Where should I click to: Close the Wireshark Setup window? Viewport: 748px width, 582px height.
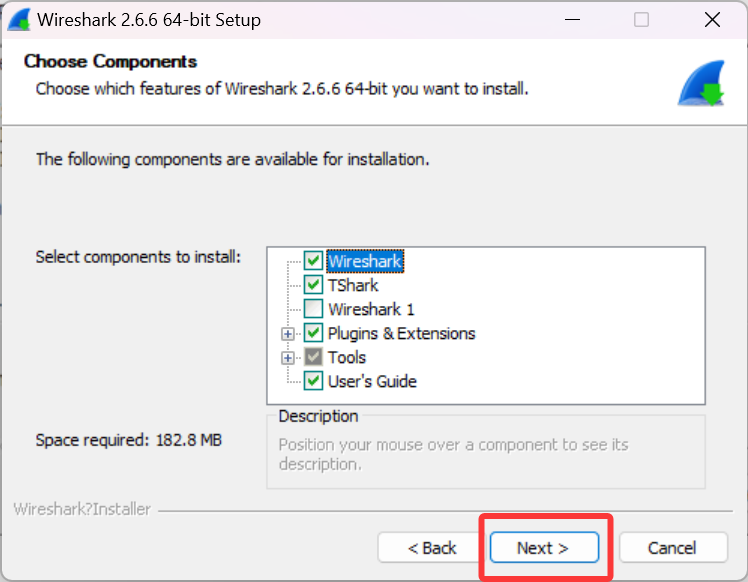[x=712, y=20]
